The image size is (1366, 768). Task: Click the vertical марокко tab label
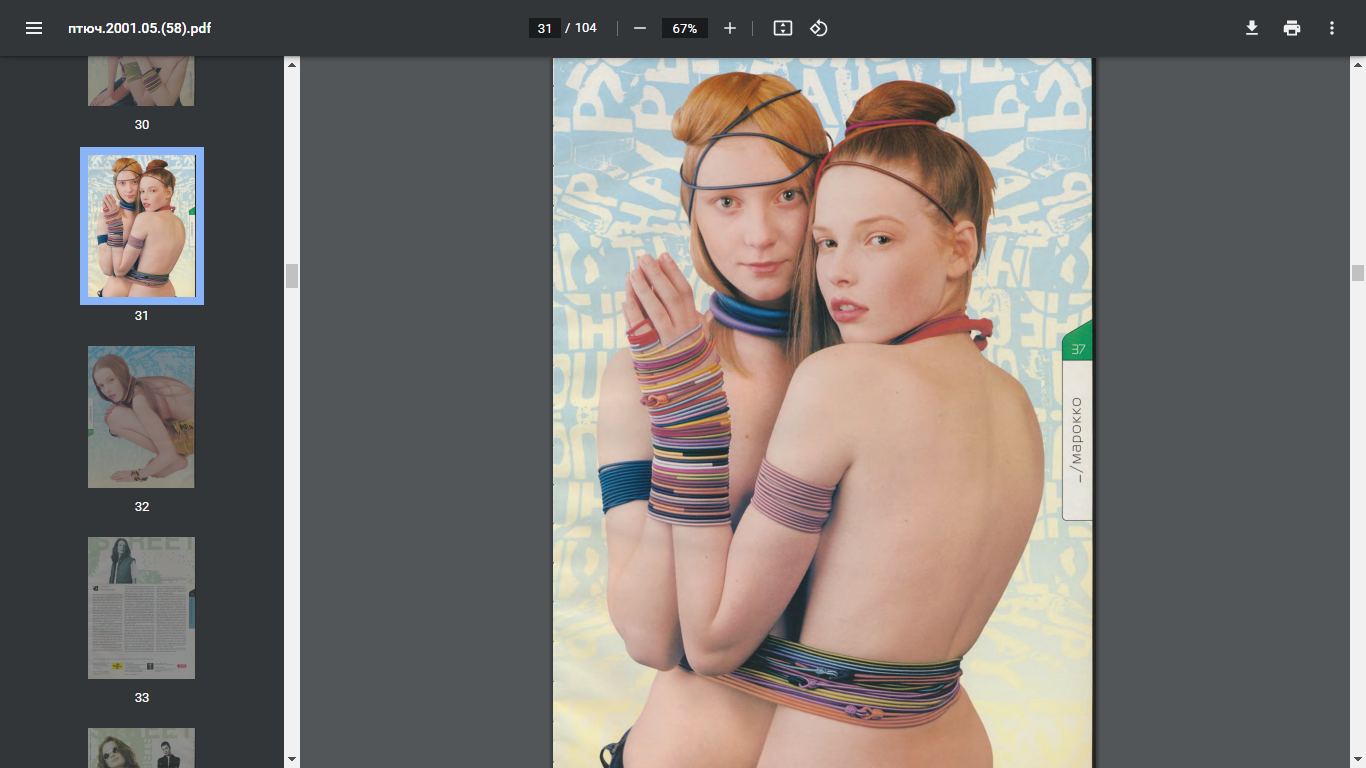tap(1076, 440)
